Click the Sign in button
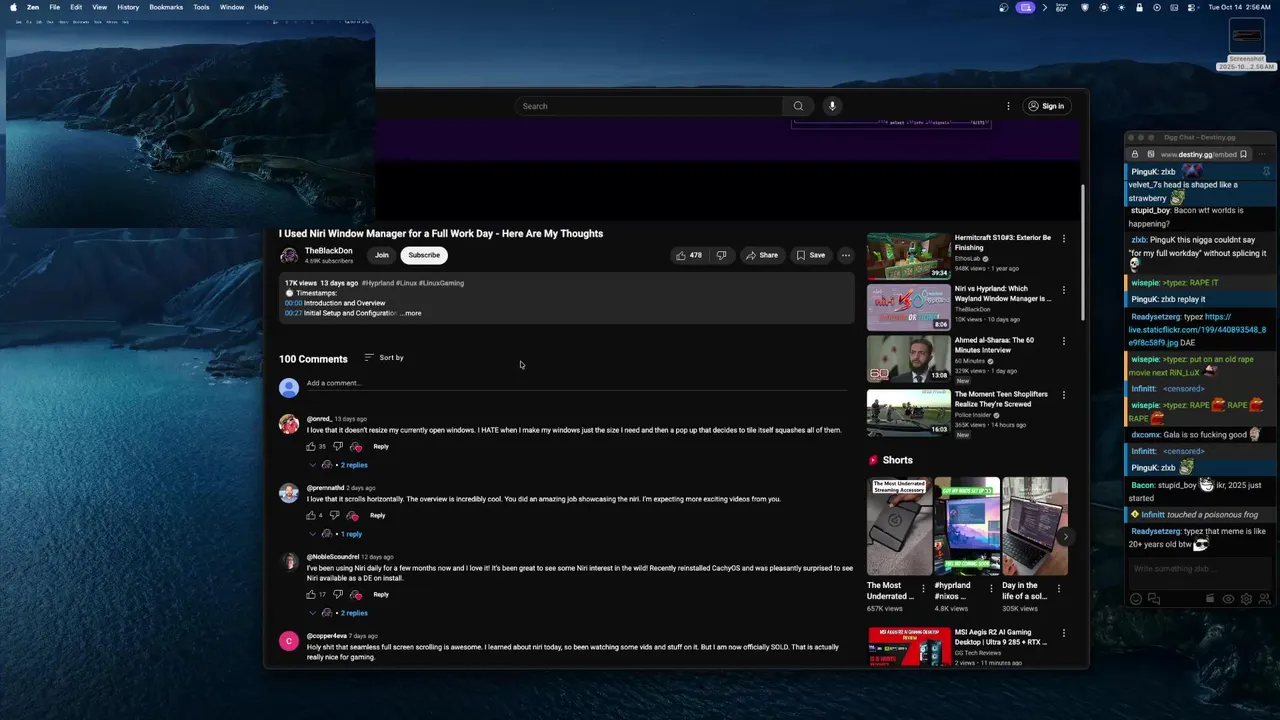1280x720 pixels. pos(1046,106)
